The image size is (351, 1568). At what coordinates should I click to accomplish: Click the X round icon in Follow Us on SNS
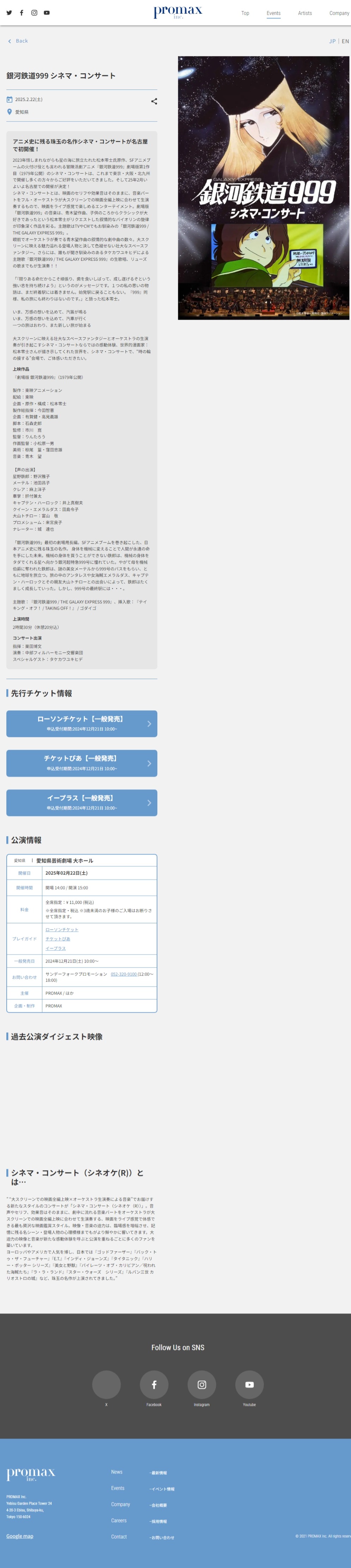tap(106, 1385)
